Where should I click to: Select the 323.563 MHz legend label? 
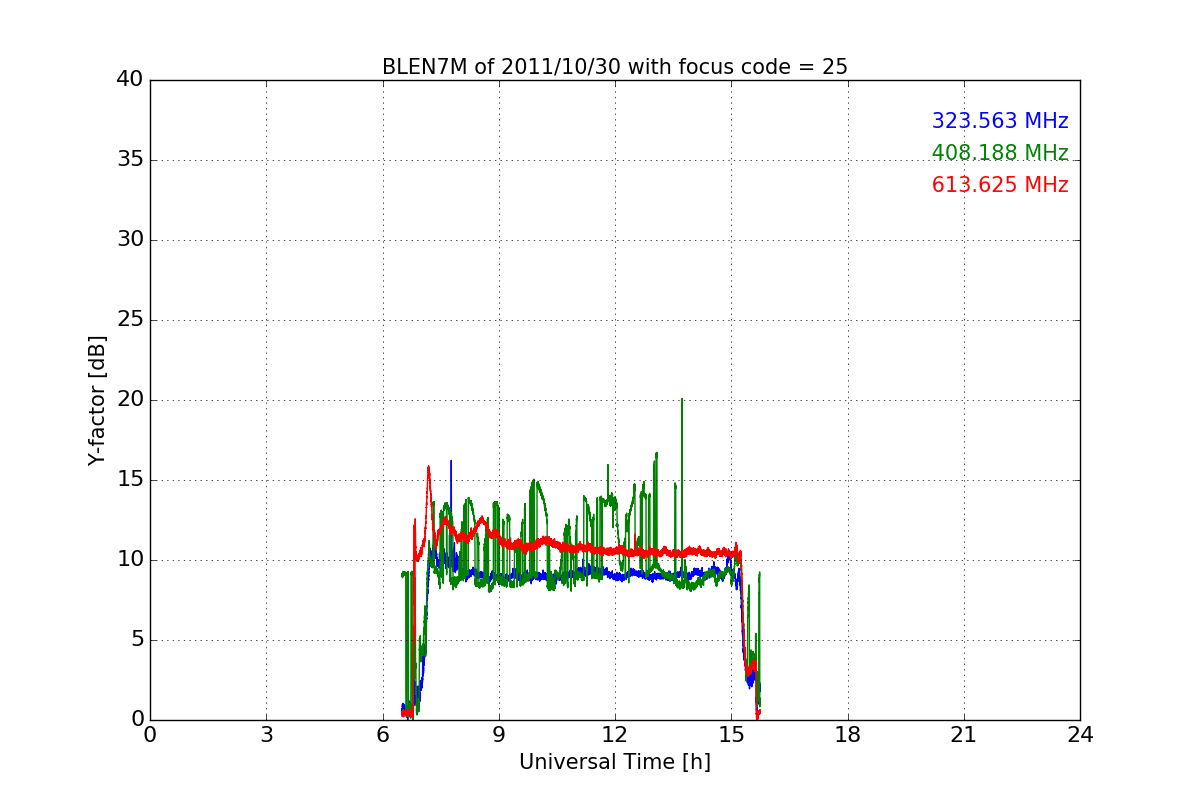[x=1000, y=121]
